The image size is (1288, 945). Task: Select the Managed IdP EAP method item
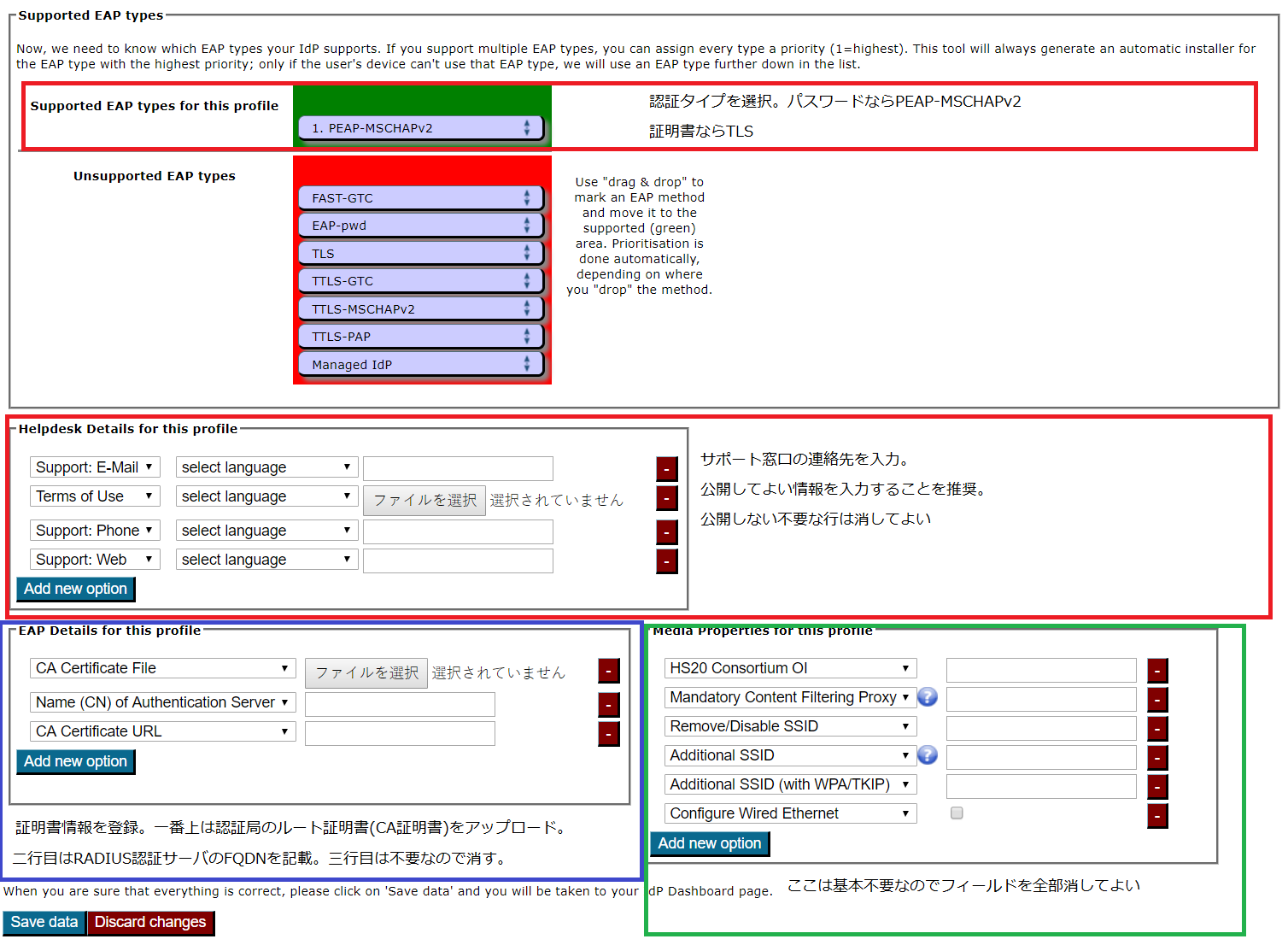pos(421,365)
